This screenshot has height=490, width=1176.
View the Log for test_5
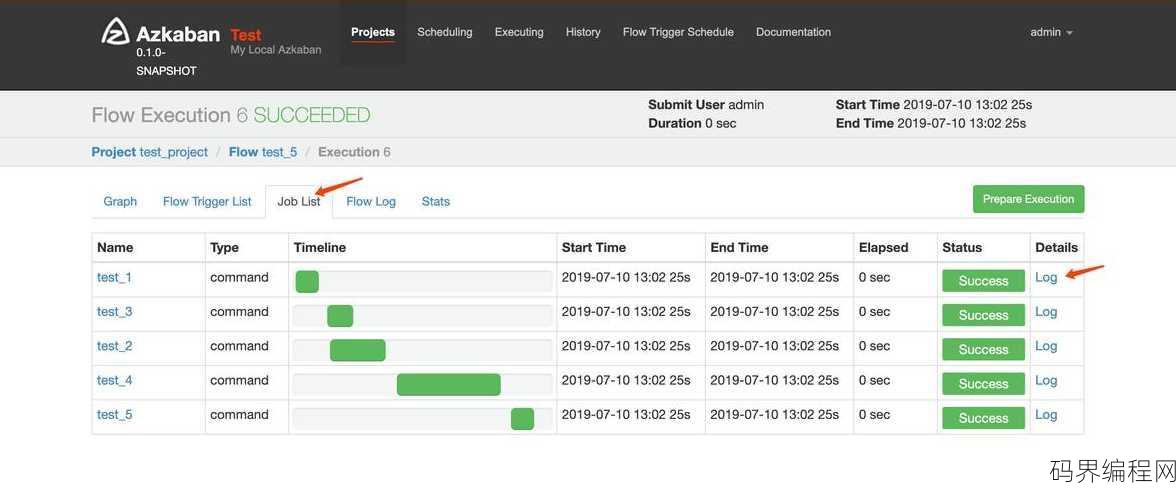click(1046, 414)
